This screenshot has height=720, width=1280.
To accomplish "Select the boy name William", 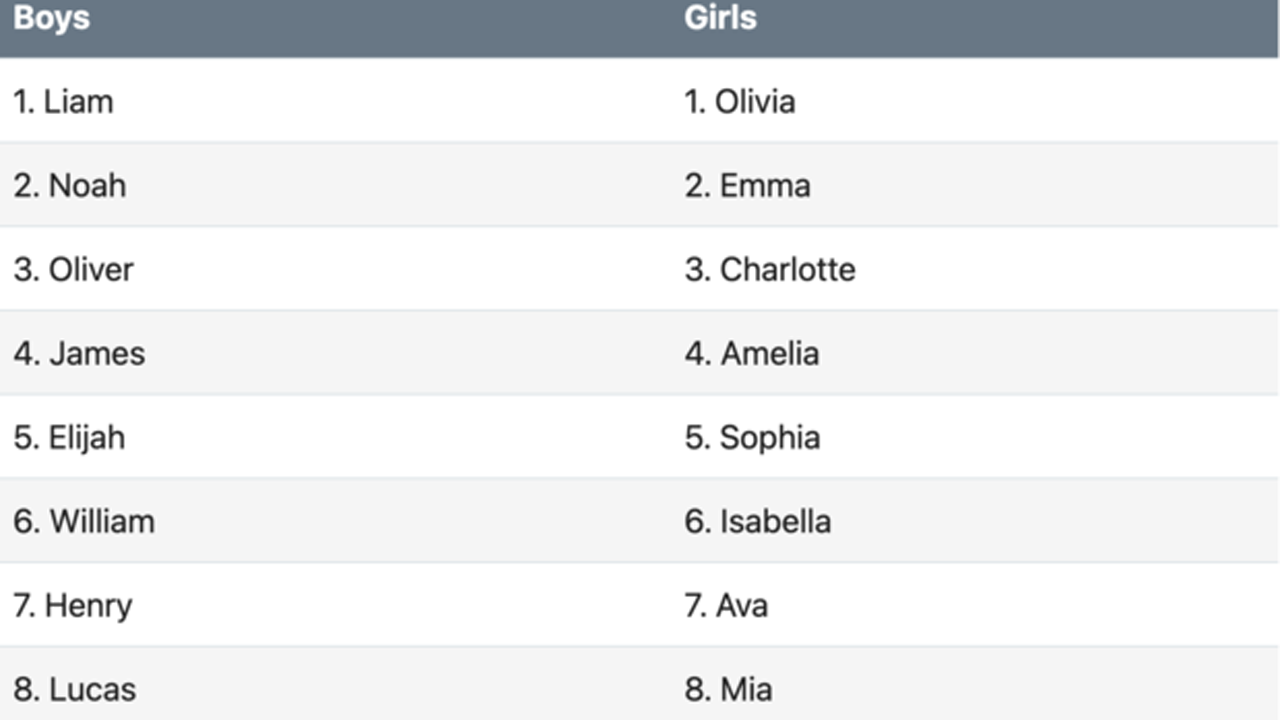I will 102,521.
